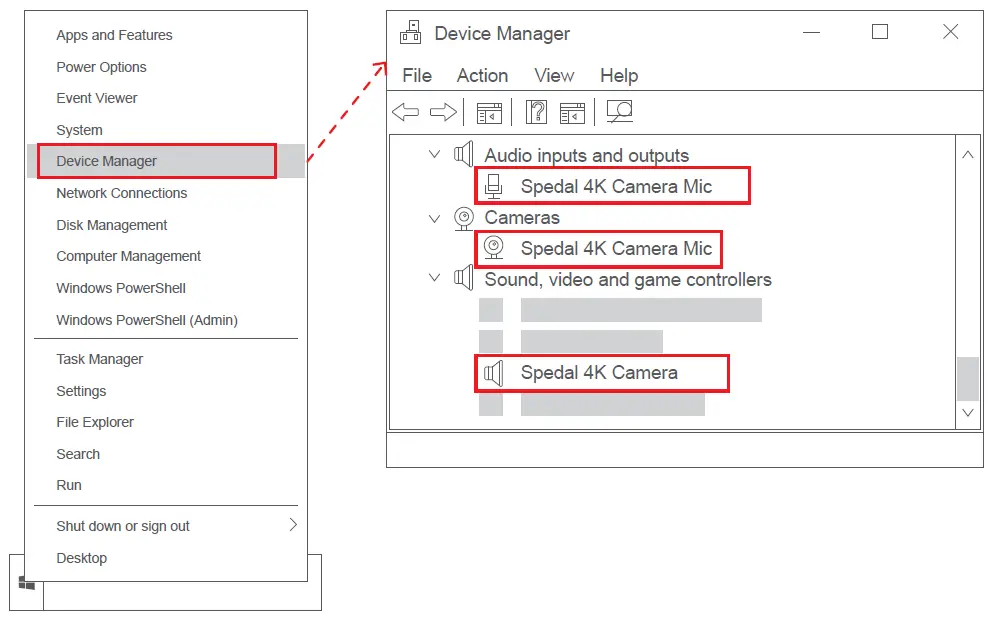
Task: Open the File menu
Action: click(x=417, y=75)
